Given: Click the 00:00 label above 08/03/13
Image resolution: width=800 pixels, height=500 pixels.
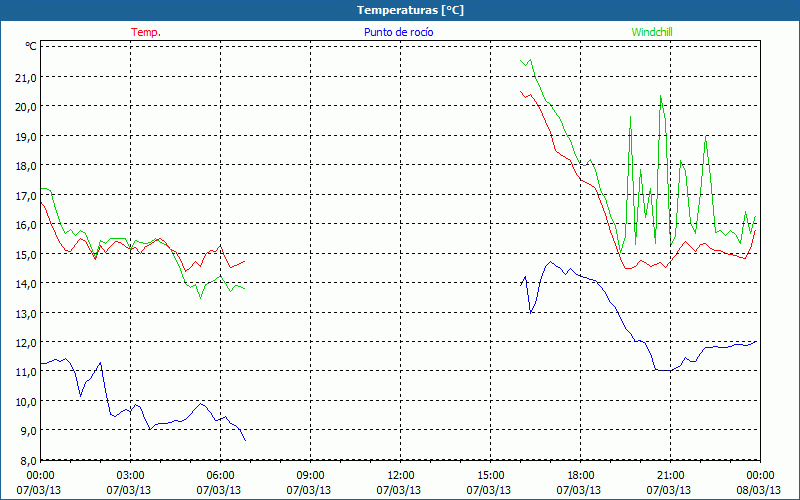Looking at the screenshot, I should 761,476.
